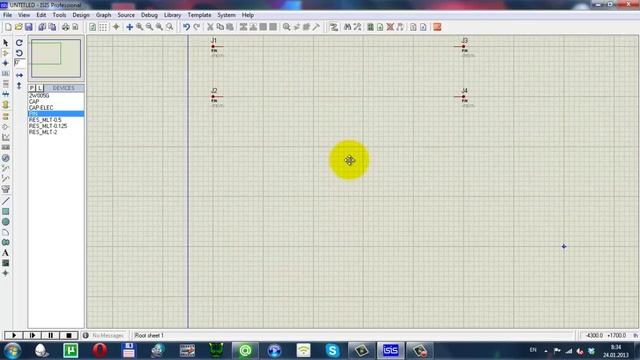The image size is (640, 360).
Task: Select Terminals mode
Action: pyautogui.click(x=6, y=116)
